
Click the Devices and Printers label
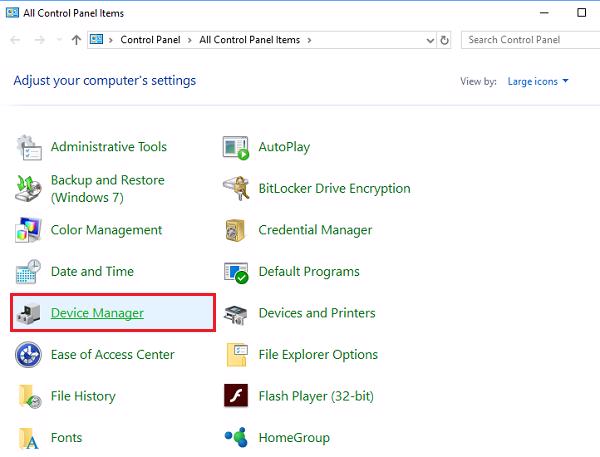(x=317, y=313)
